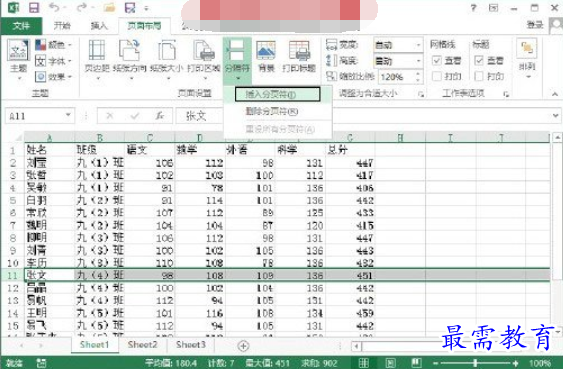
Task: Open the Home (开始) tab
Action: coord(62,26)
